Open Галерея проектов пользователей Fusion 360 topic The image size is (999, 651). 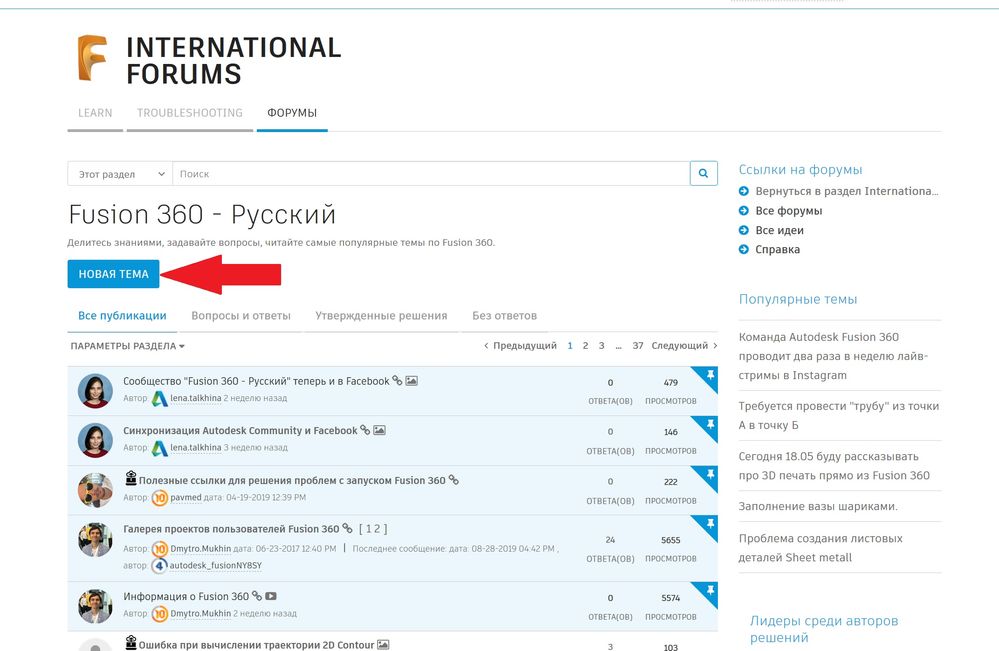231,529
